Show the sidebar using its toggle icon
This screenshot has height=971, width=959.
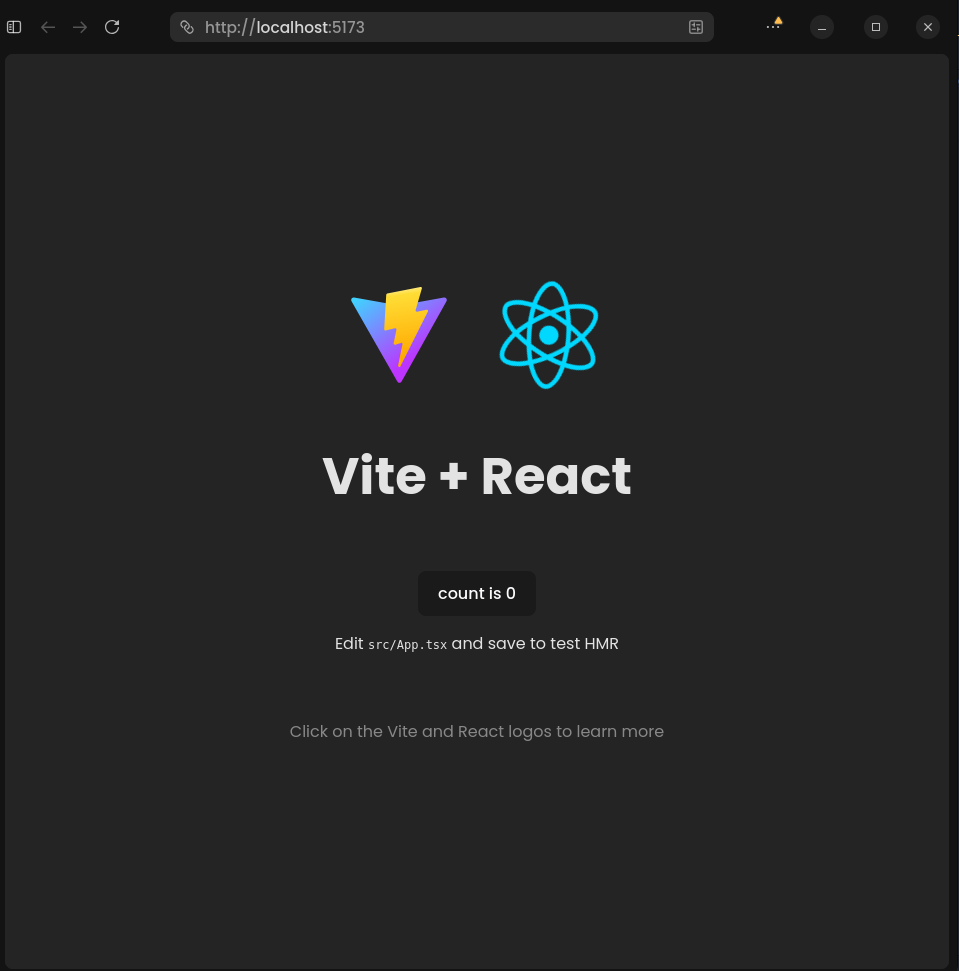(x=13, y=27)
